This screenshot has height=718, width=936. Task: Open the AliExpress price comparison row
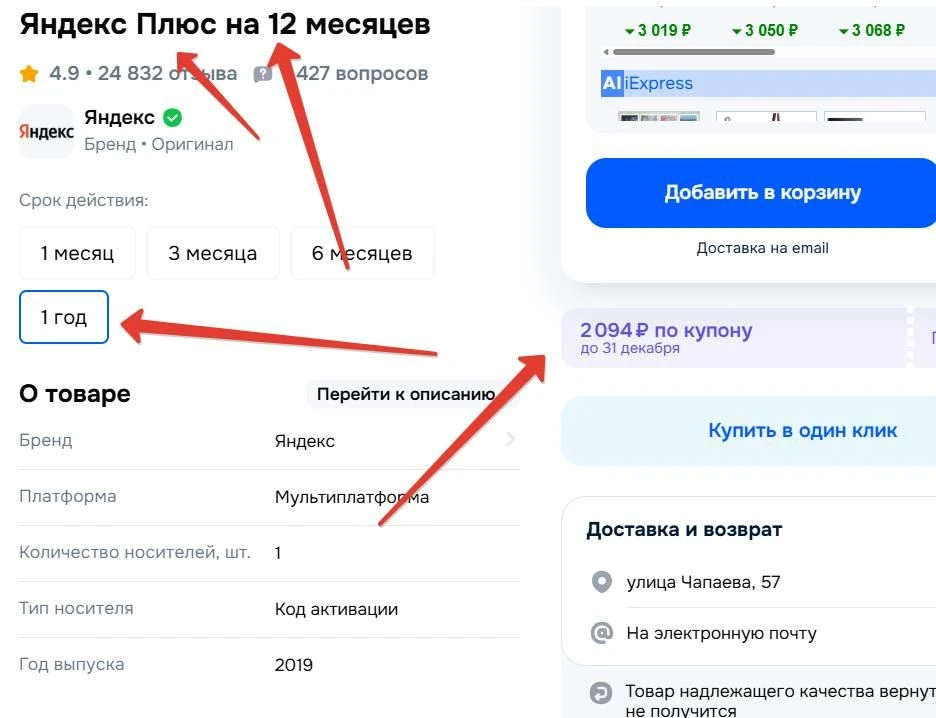tap(648, 84)
